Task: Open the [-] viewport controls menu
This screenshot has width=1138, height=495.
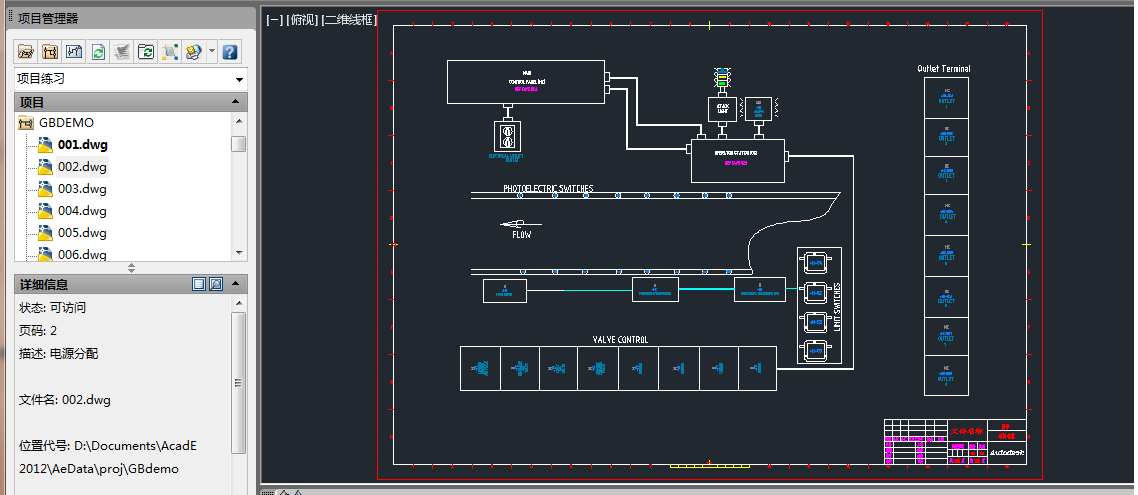Action: click(274, 20)
